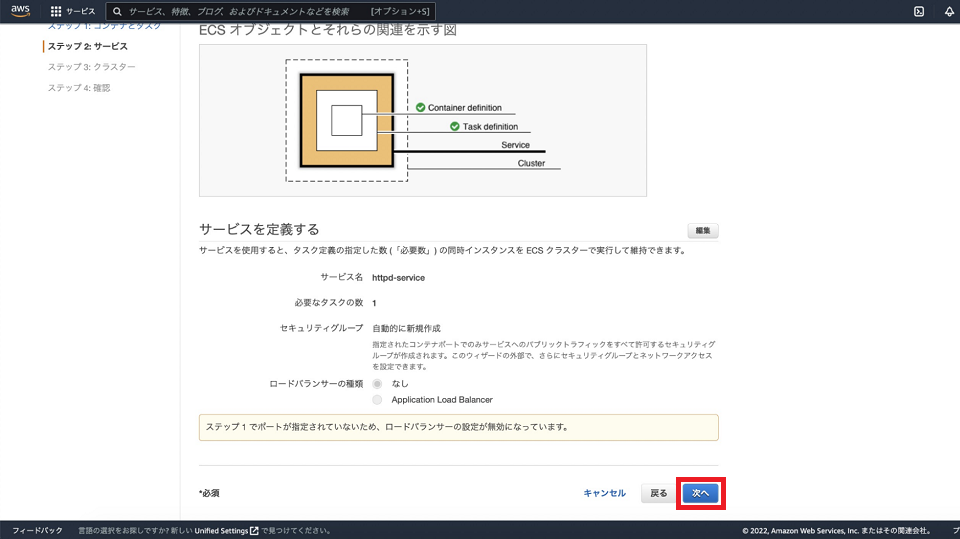Open CloudShell terminal icon in header
960x539 pixels.
click(x=918, y=11)
